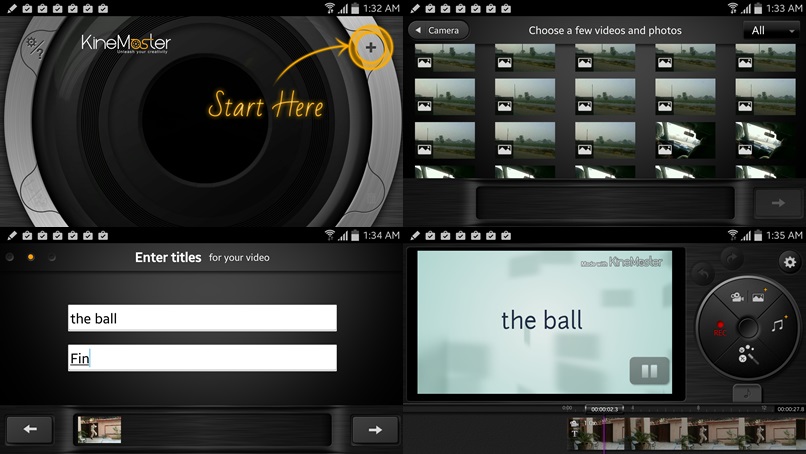Tap the next arrow below the media grid
This screenshot has width=806, height=454.
[x=778, y=203]
